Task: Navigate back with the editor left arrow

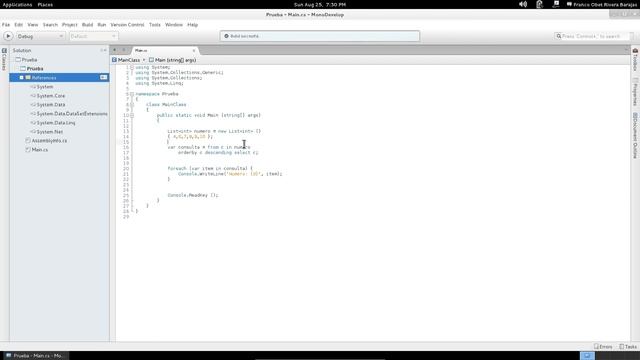Action: point(115,50)
